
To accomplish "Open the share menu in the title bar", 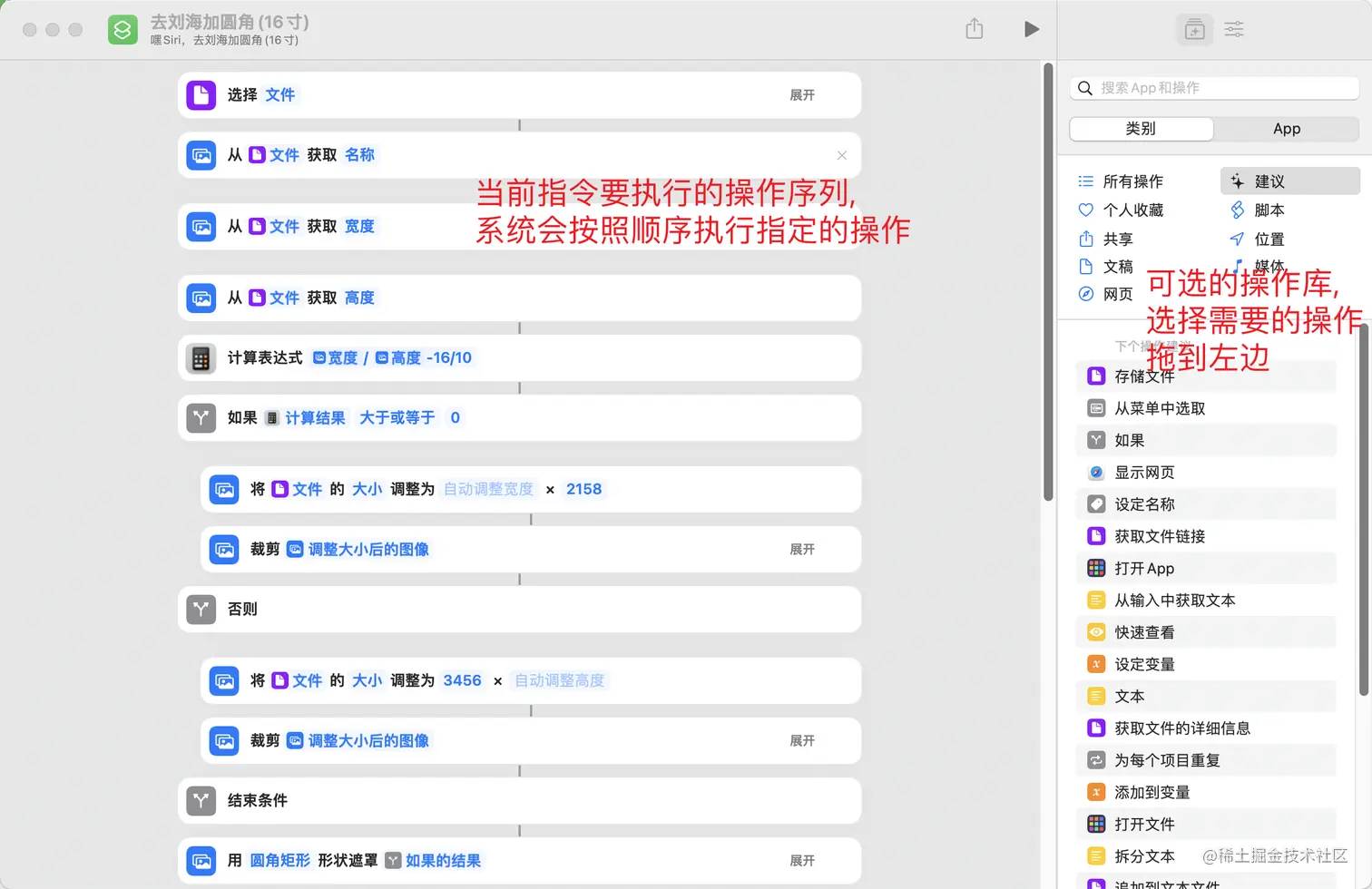I will click(x=975, y=29).
